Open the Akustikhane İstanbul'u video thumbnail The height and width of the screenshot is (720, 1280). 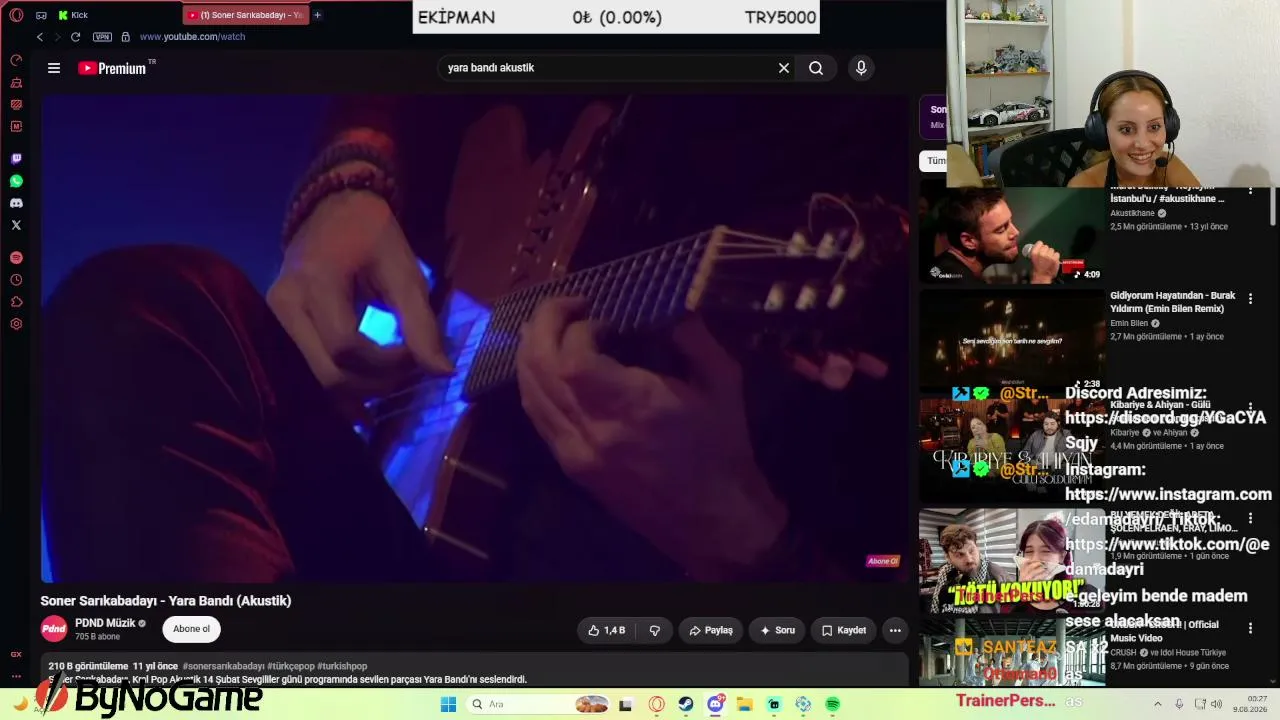click(x=1011, y=234)
